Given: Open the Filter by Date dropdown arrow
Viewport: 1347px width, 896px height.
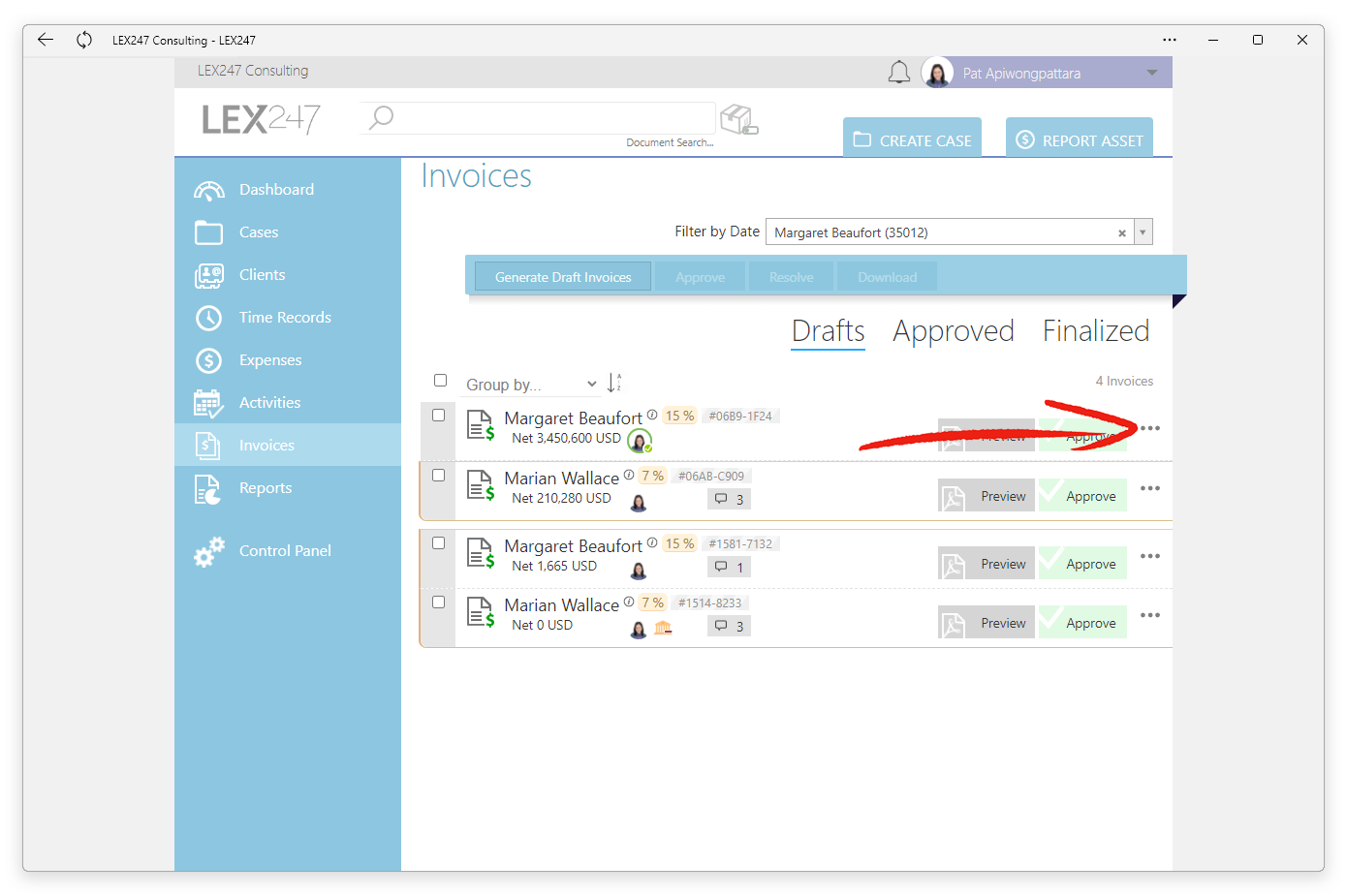Looking at the screenshot, I should [1143, 232].
